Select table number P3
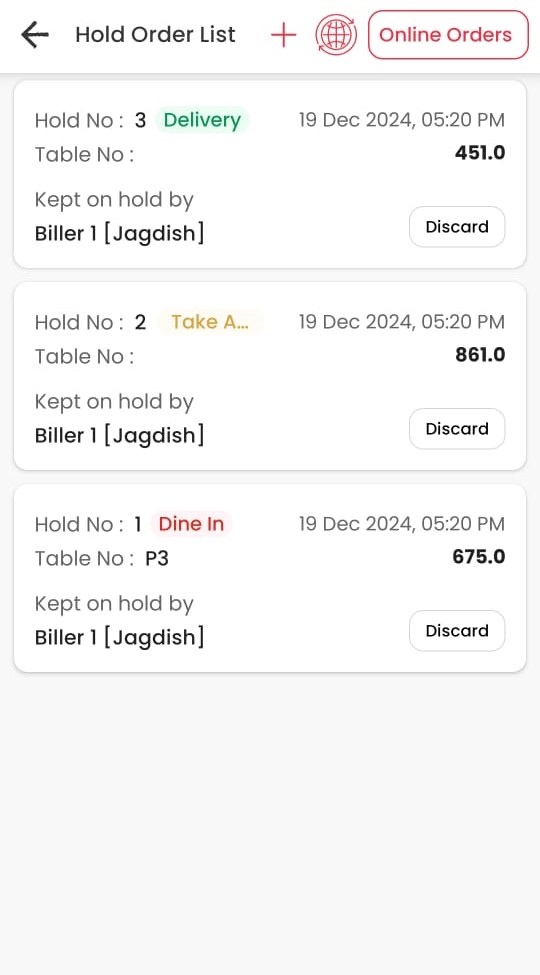Image resolution: width=540 pixels, height=975 pixels. point(157,558)
